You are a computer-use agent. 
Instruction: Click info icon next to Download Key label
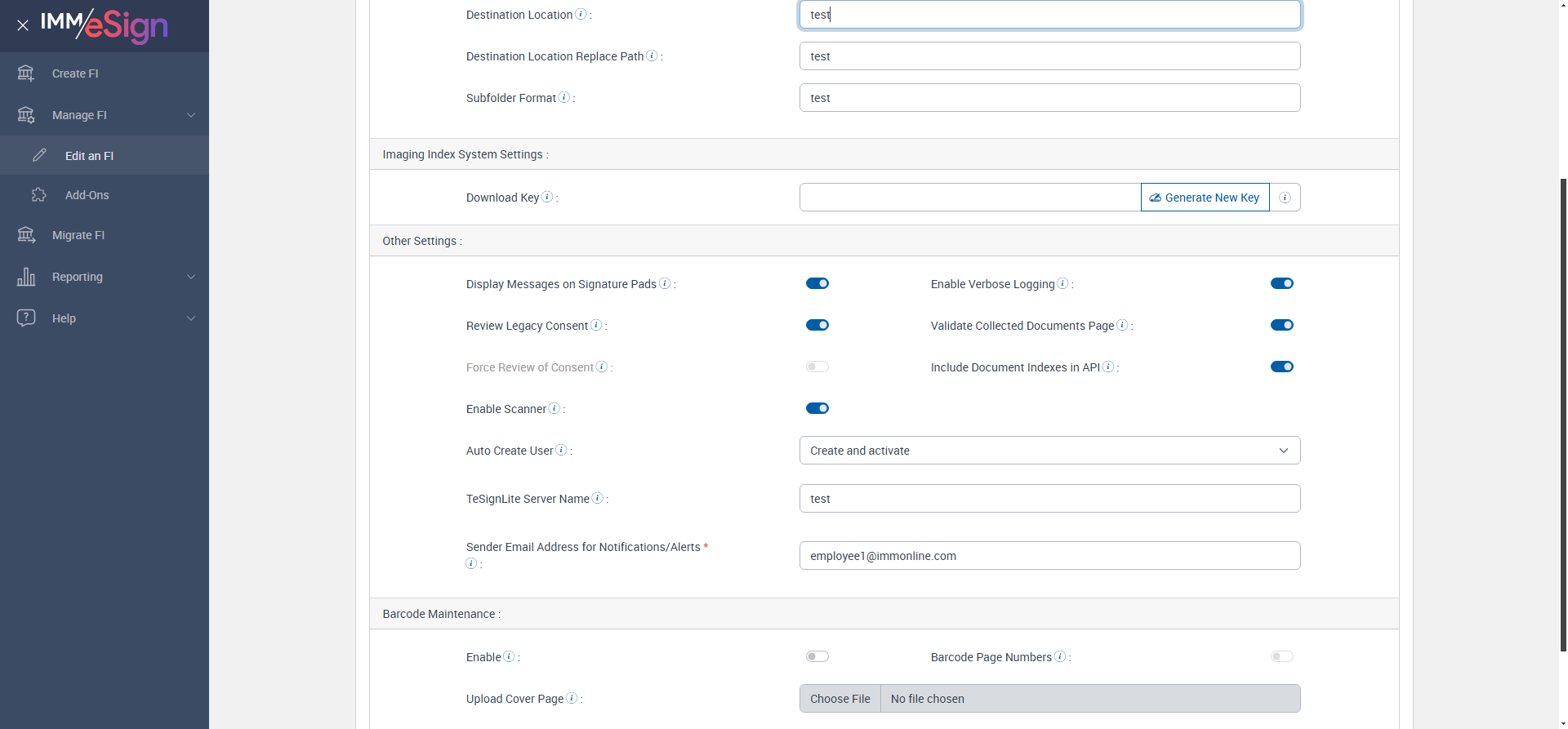pyautogui.click(x=547, y=197)
